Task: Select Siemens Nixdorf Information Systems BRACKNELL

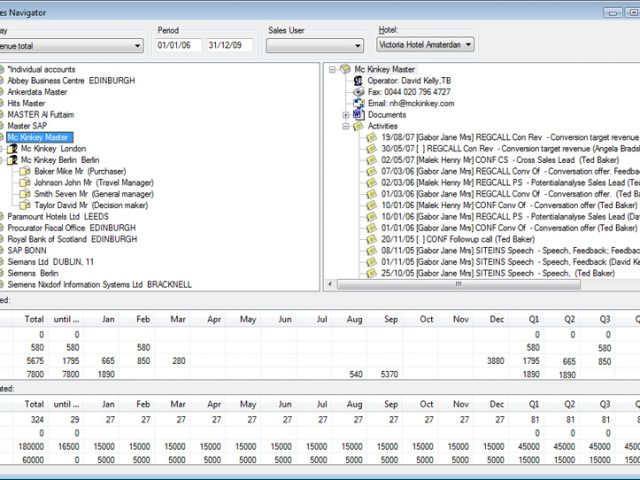Action: tap(100, 284)
